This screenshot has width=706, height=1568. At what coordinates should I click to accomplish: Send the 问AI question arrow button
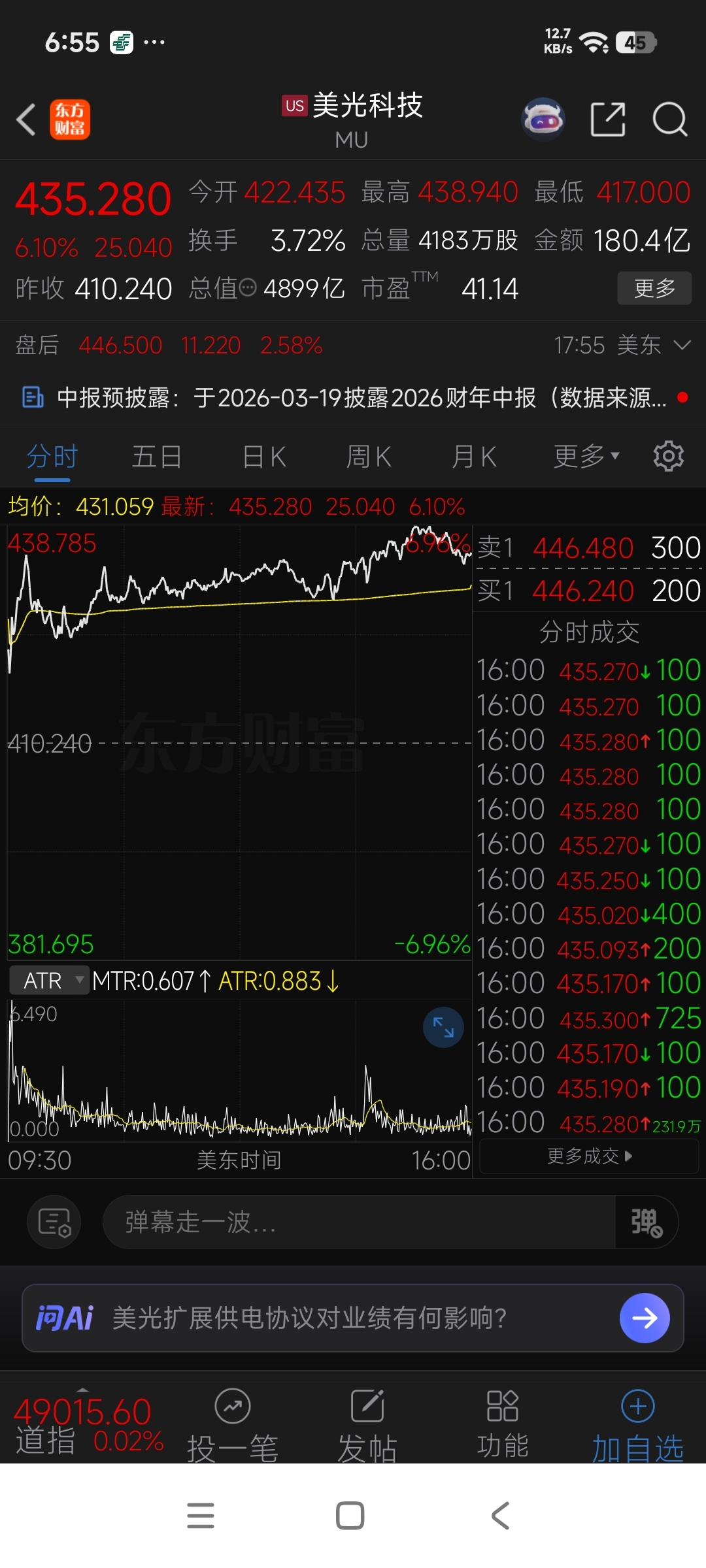pyautogui.click(x=645, y=1318)
